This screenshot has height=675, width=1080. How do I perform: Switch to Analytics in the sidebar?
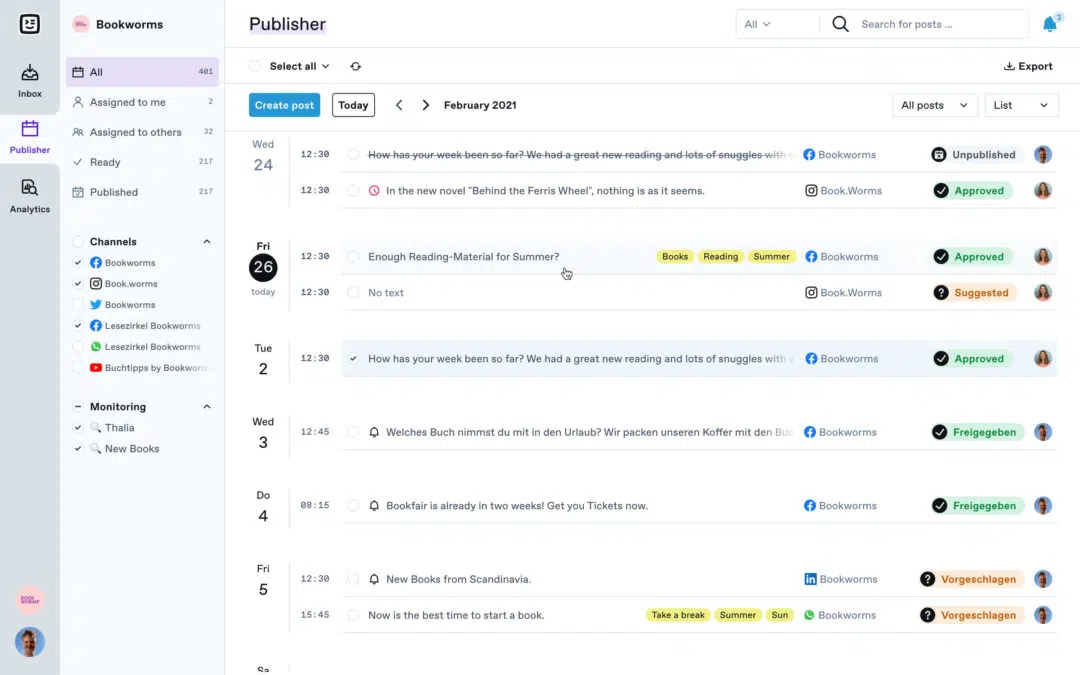pyautogui.click(x=29, y=194)
